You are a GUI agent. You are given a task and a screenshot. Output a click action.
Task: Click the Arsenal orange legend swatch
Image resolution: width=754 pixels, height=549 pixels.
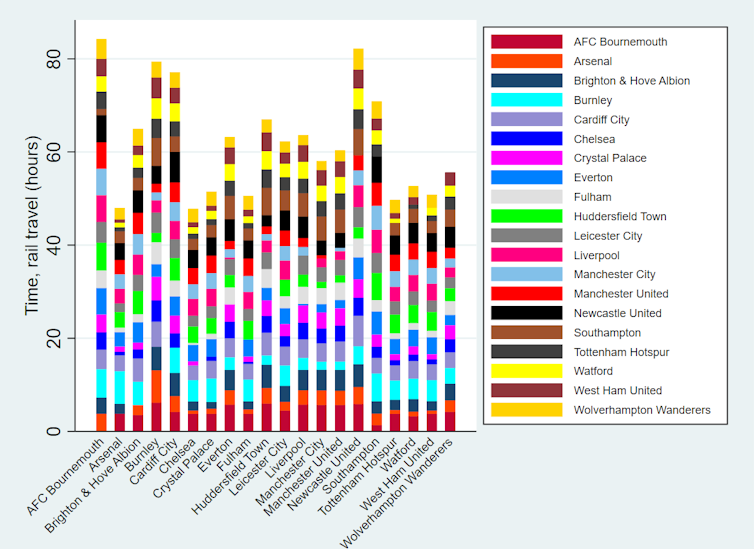tap(527, 61)
